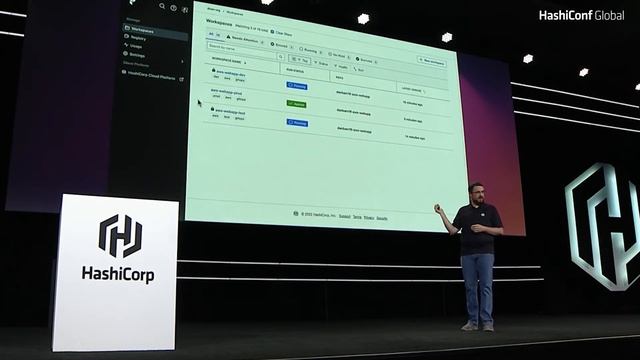Open Registry in the sidebar
This screenshot has width=640, height=360.
point(136,38)
